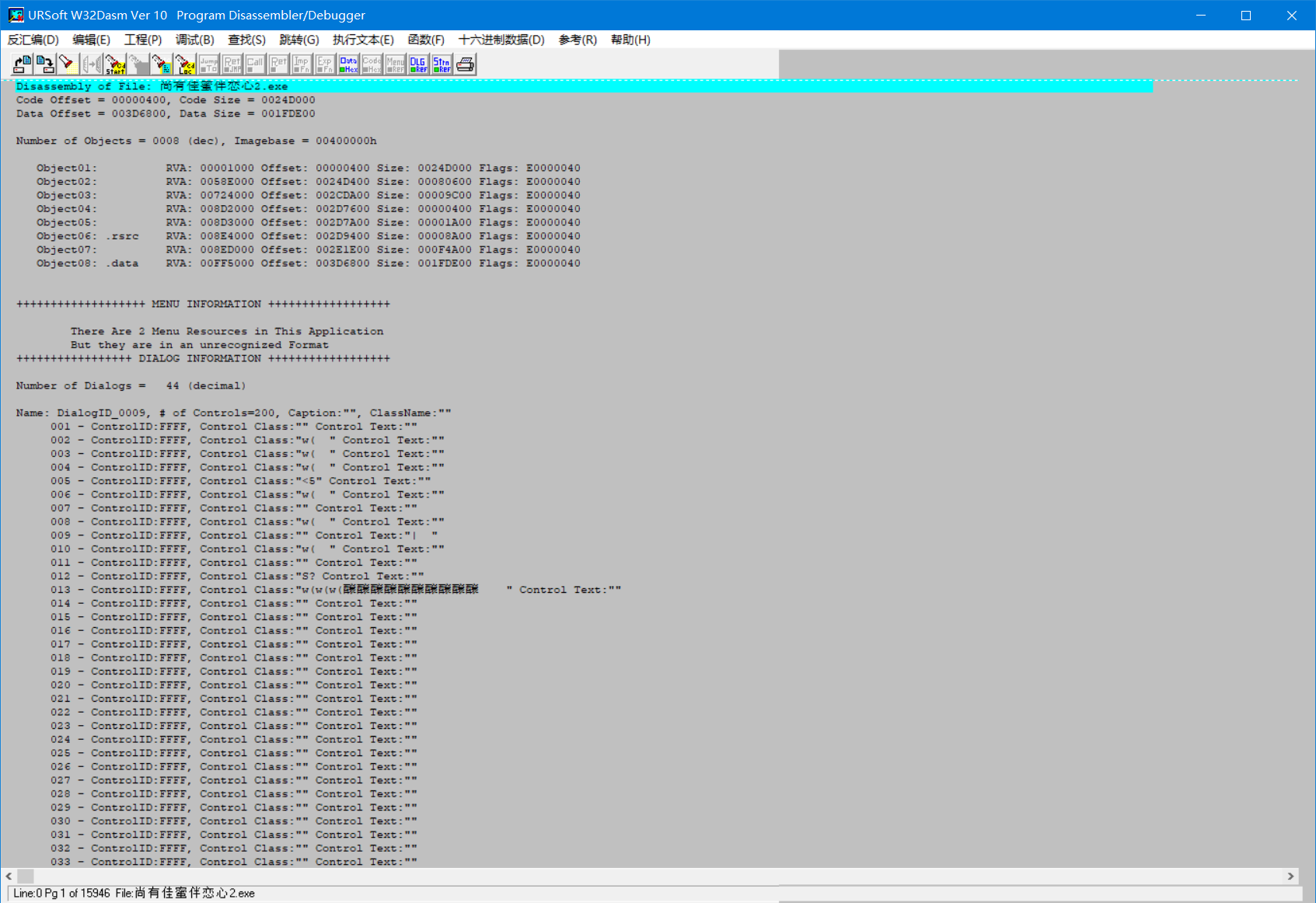Open the 执行文本(E) menu

point(363,40)
